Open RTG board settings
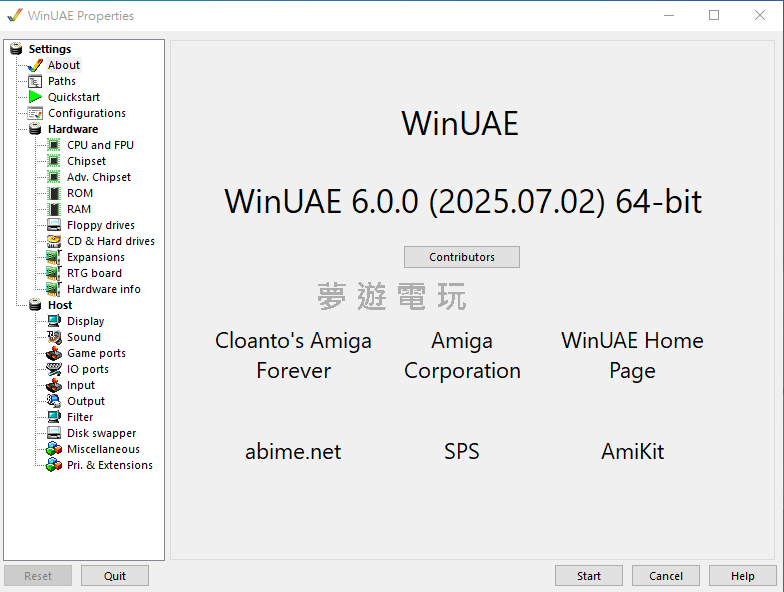Image resolution: width=784 pixels, height=592 pixels. pos(94,274)
